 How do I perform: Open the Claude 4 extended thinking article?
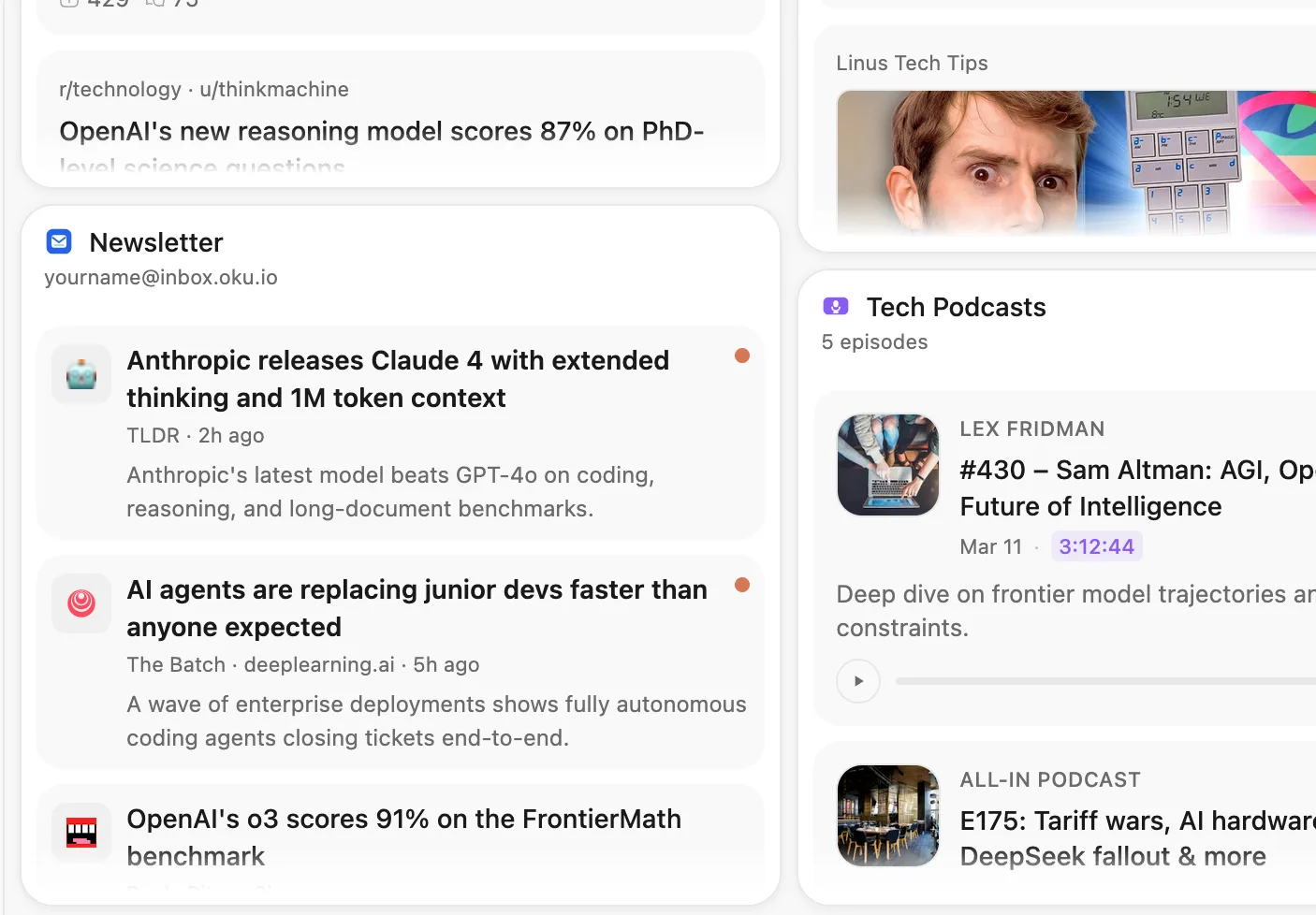398,378
